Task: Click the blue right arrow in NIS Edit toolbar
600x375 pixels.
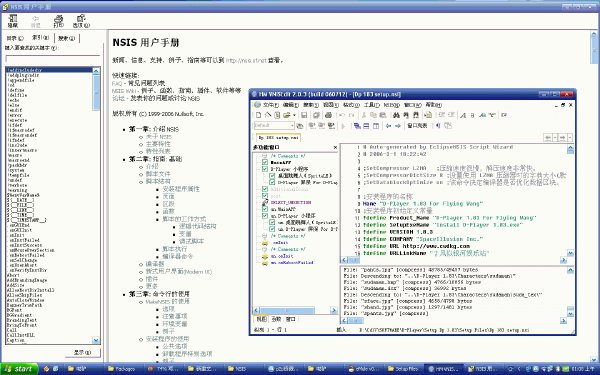Action: 398,126
